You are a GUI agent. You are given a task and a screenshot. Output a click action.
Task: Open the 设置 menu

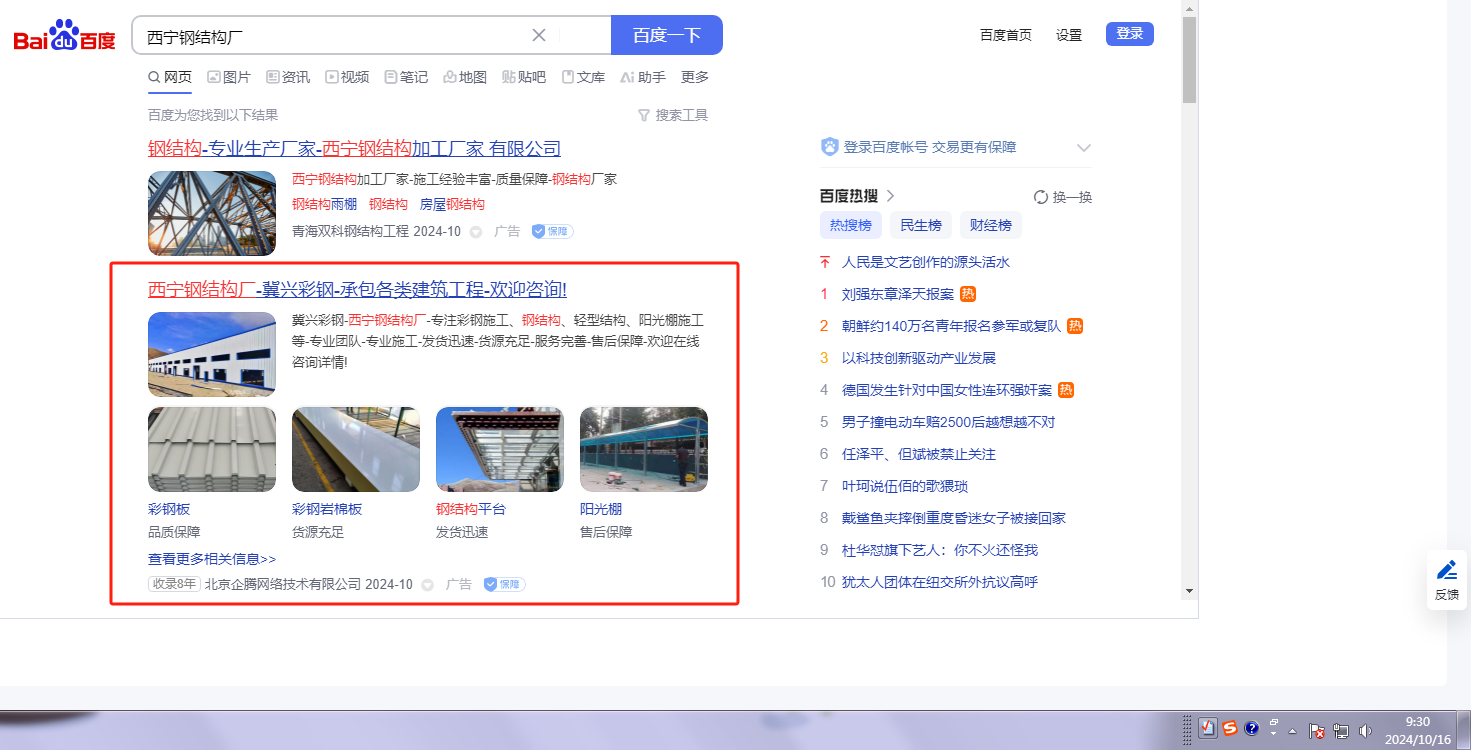click(1069, 35)
